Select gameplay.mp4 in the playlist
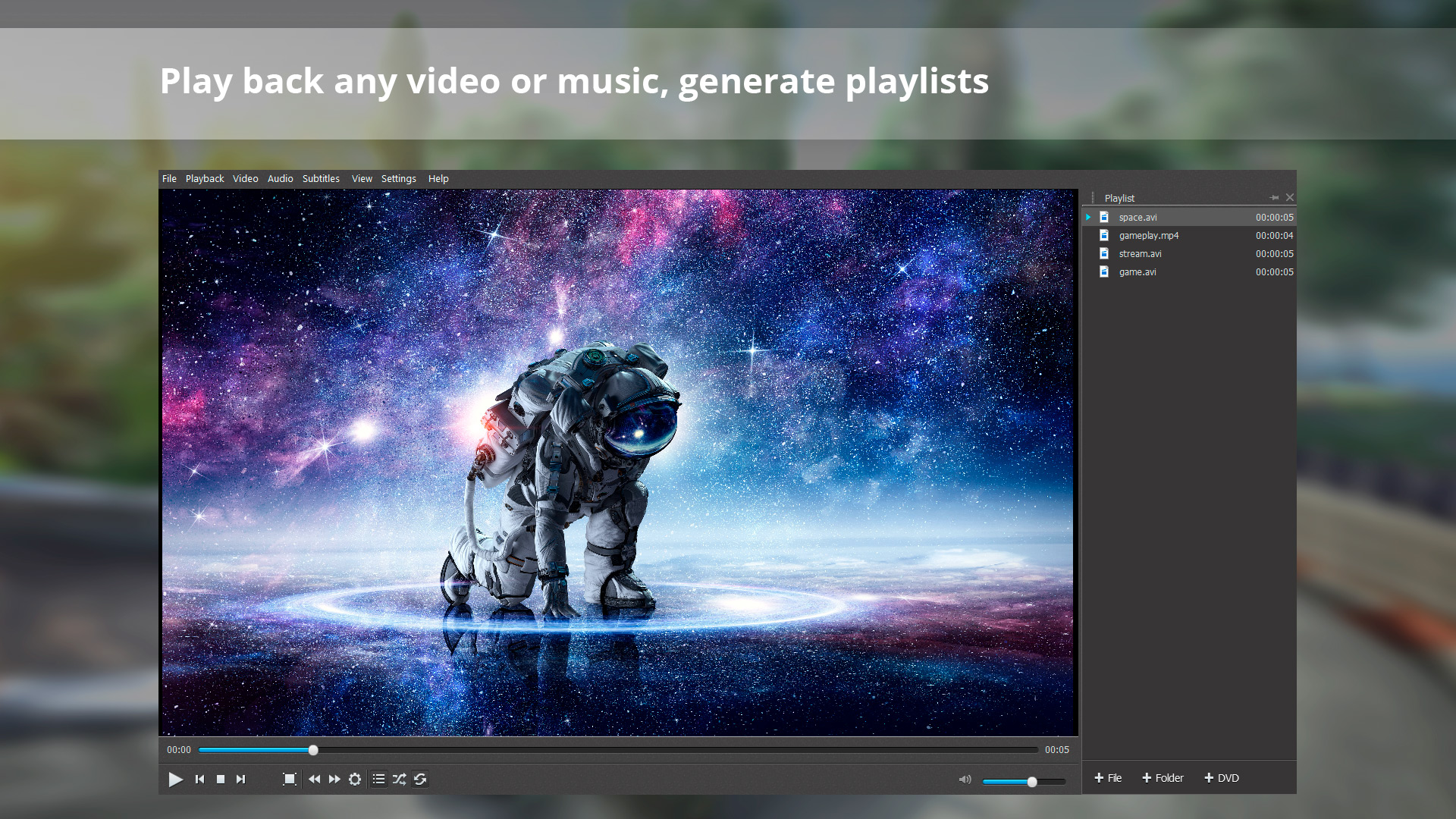This screenshot has width=1456, height=819. (x=1148, y=235)
